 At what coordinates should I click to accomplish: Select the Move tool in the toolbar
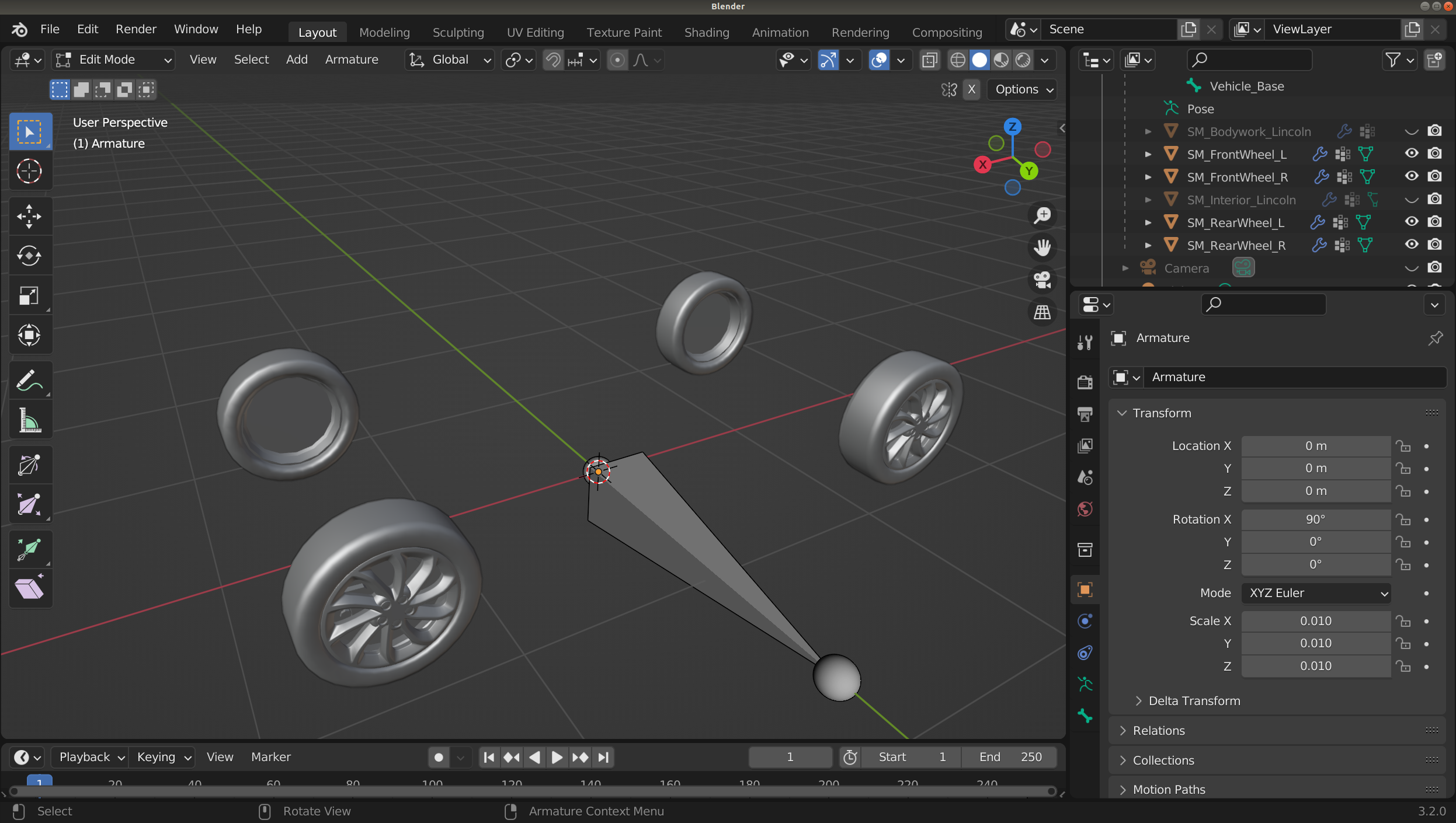(x=30, y=216)
